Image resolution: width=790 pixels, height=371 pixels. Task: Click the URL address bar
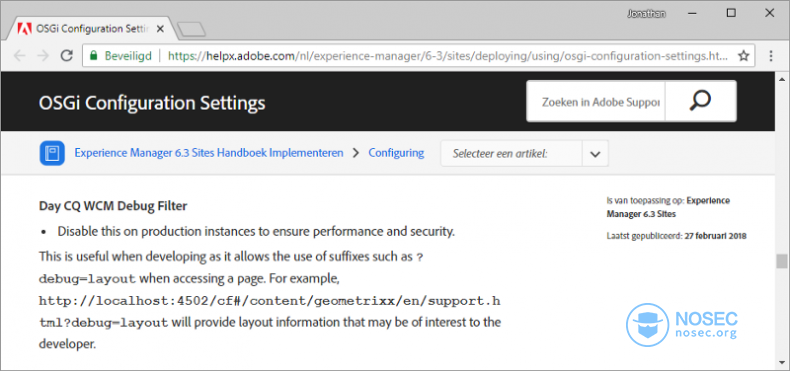[418, 55]
